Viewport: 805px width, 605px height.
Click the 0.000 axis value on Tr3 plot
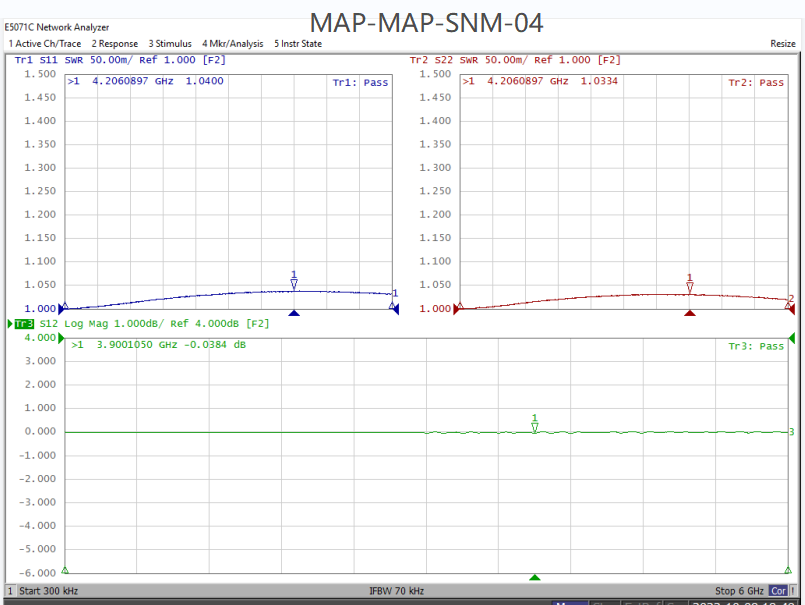click(40, 431)
